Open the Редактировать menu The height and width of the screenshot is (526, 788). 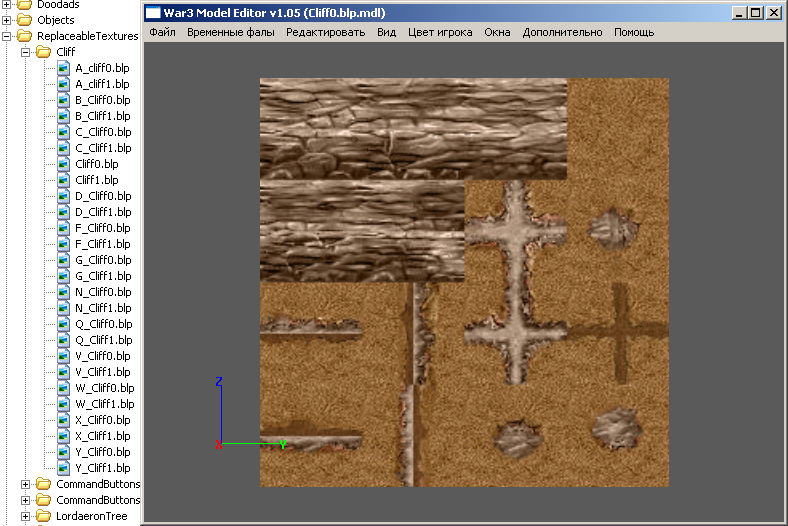click(326, 32)
